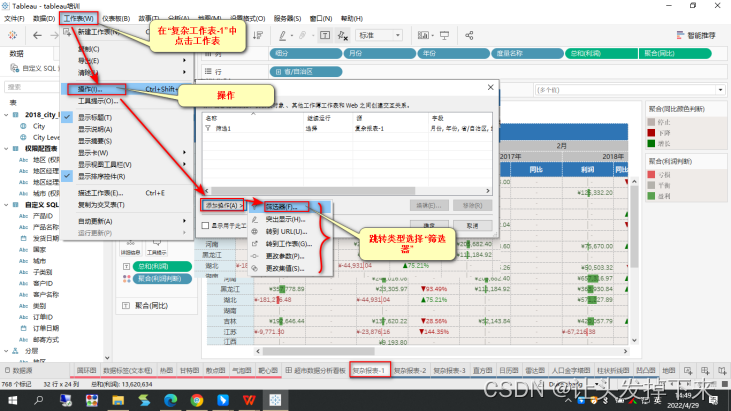Click the City geographic field icon
Screen dimensions: 731x411
pyautogui.click(x=23, y=126)
